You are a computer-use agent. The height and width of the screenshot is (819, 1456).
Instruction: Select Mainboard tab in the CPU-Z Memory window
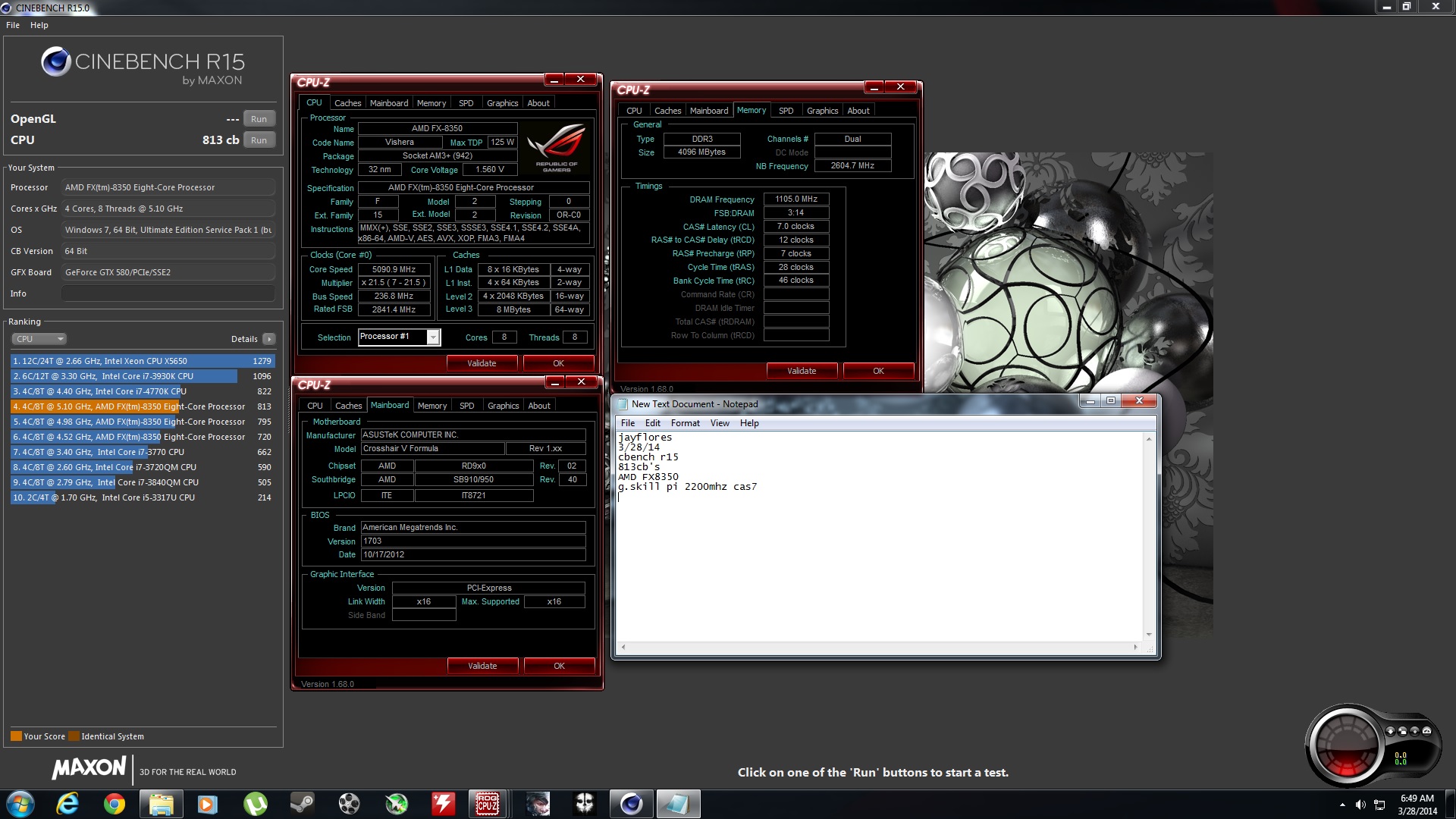(709, 111)
